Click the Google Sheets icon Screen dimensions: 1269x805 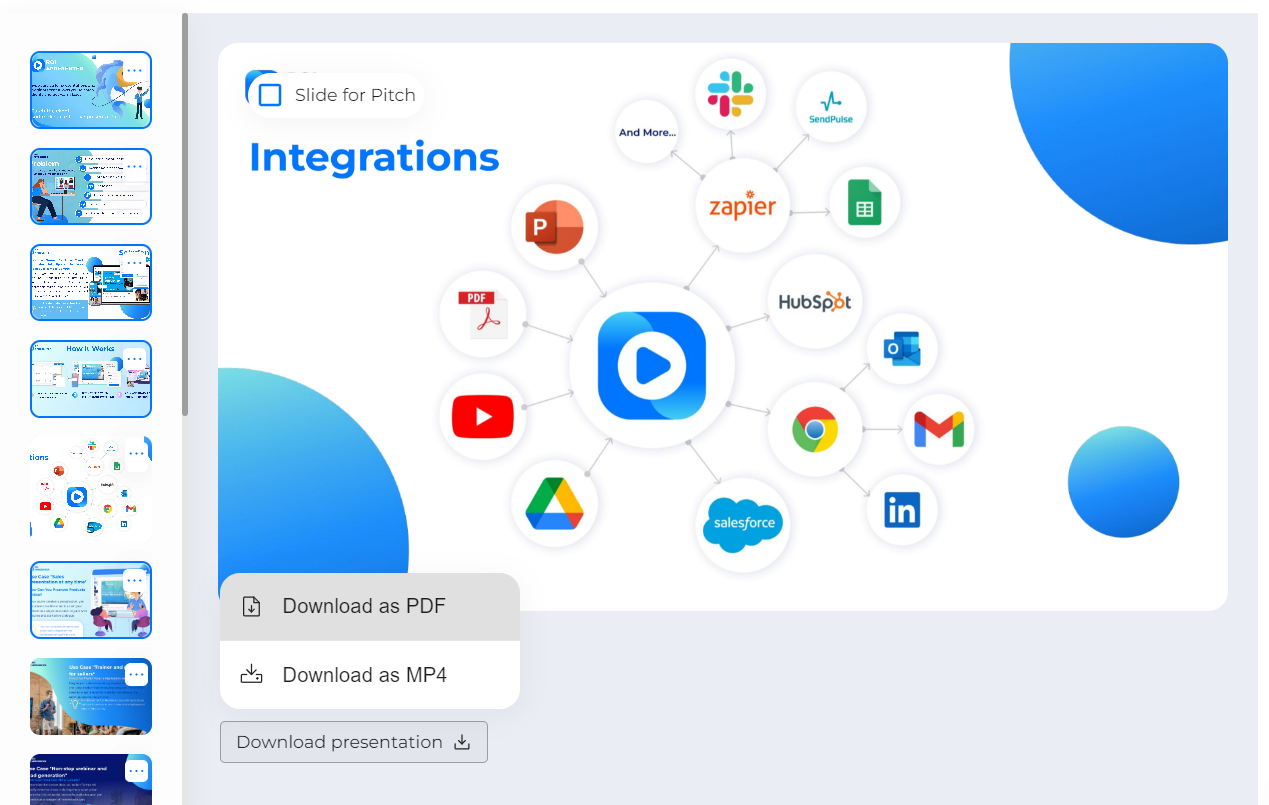point(864,202)
